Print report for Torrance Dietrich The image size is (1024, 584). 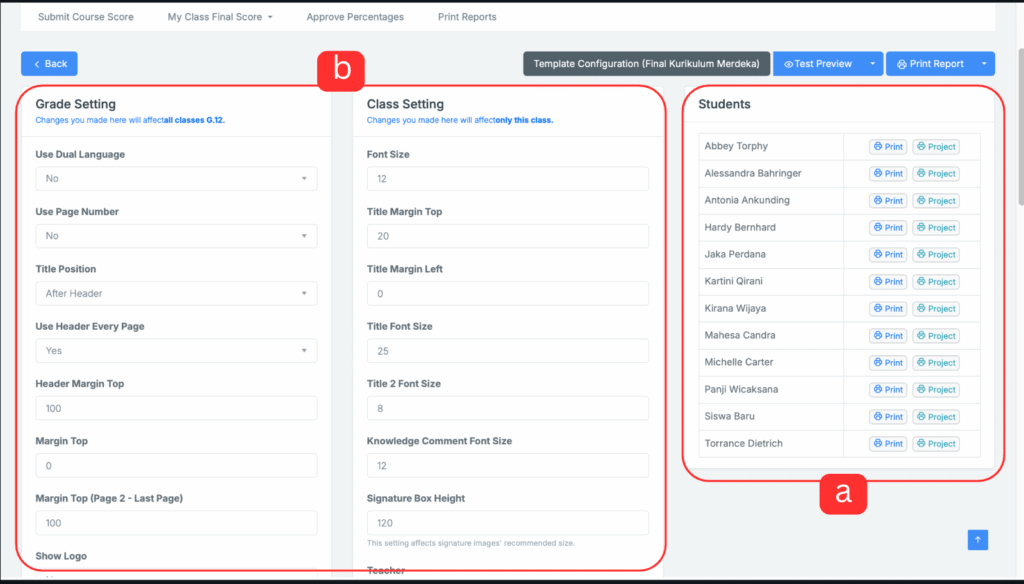[888, 444]
